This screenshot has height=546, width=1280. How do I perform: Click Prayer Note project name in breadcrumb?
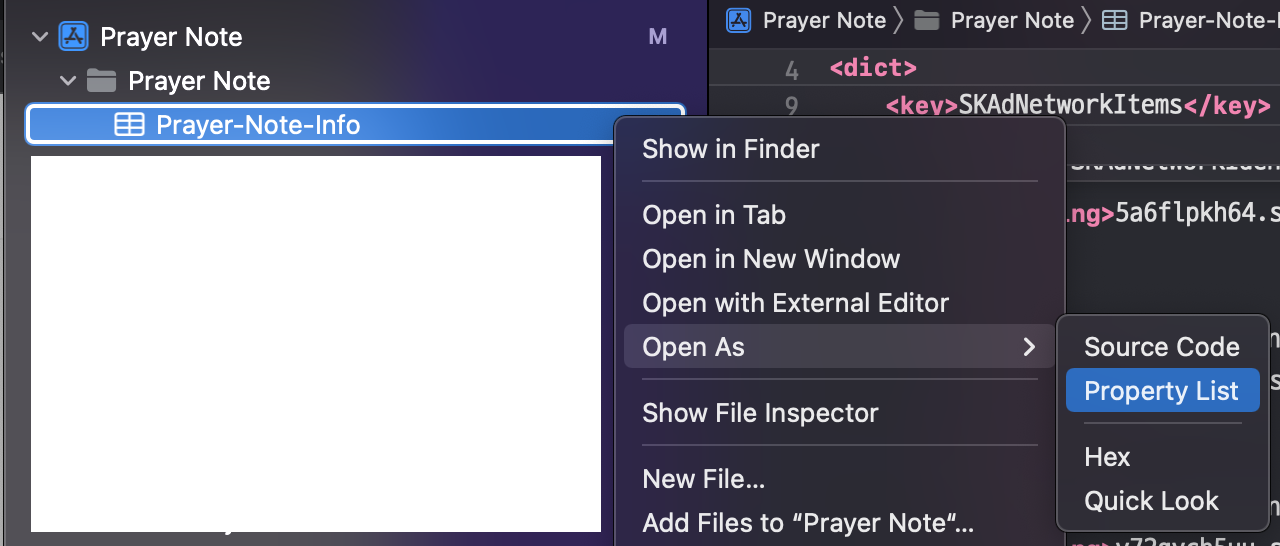click(824, 20)
